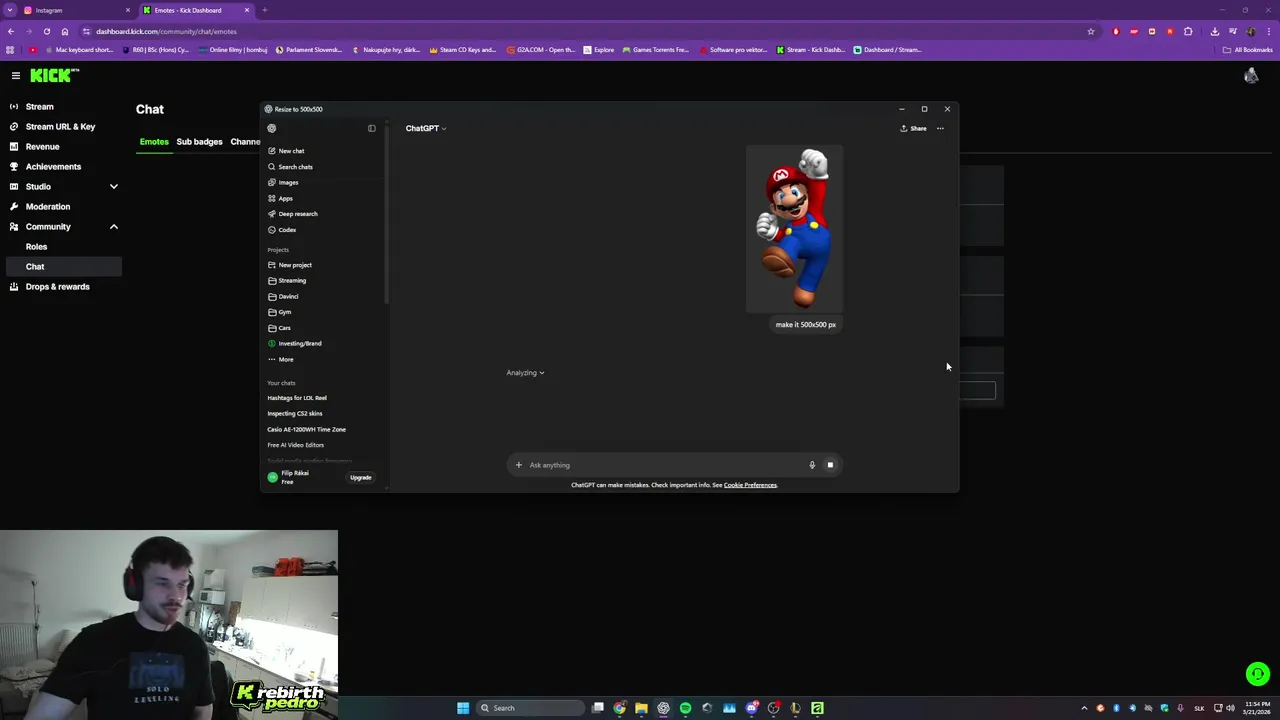Open the three-dot conversation options menu

tap(940, 128)
